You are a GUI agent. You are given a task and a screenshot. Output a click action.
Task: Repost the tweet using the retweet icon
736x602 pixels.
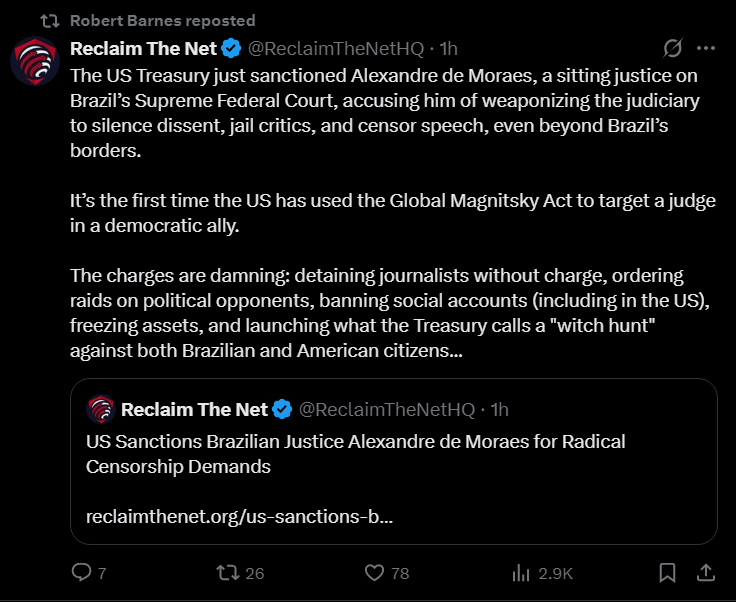point(228,572)
